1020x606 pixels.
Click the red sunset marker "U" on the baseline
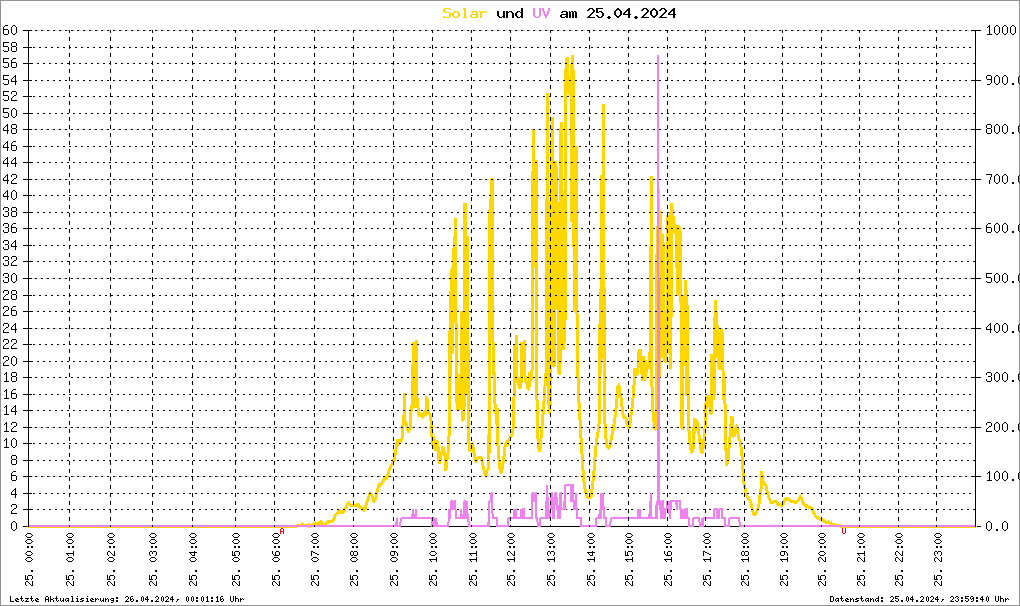point(844,531)
